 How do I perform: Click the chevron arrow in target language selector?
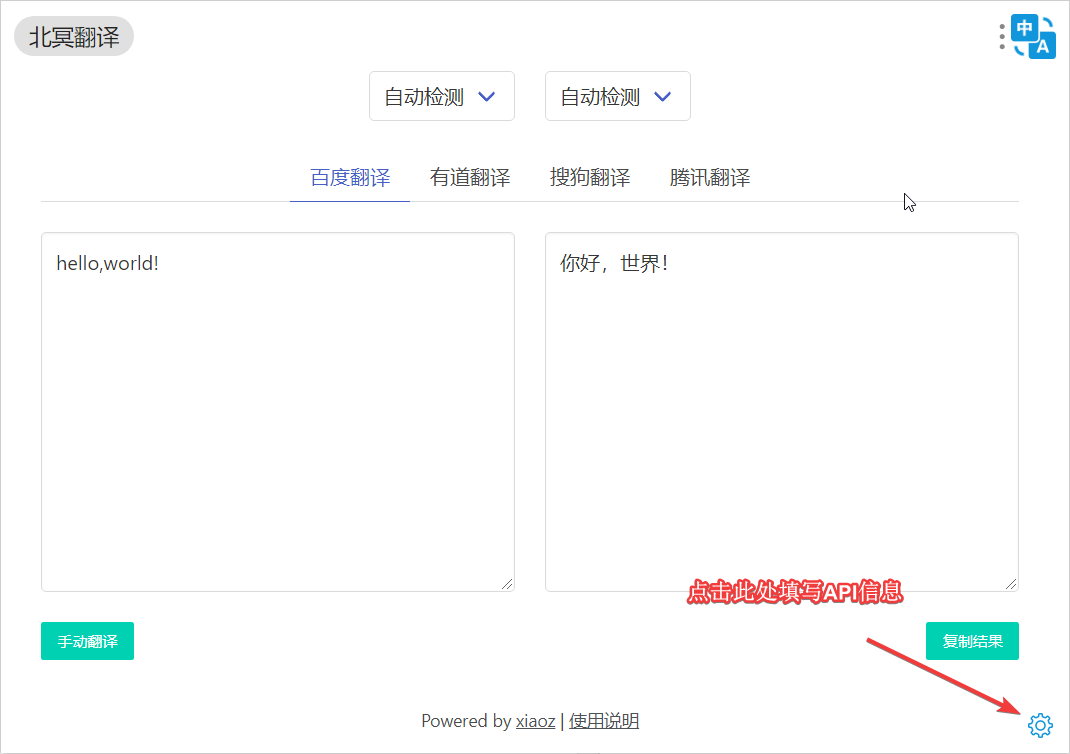(662, 97)
